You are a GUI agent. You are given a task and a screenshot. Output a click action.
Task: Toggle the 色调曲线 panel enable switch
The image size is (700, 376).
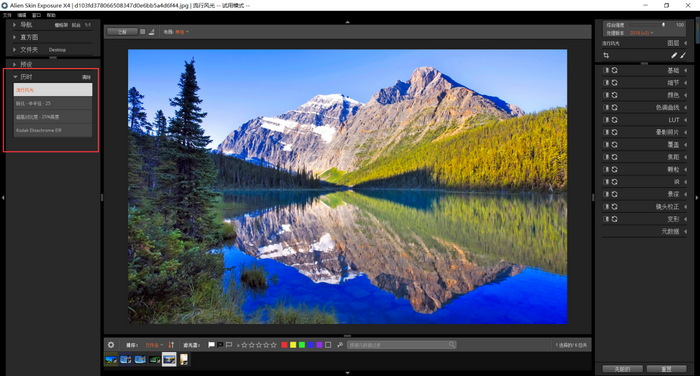(606, 108)
